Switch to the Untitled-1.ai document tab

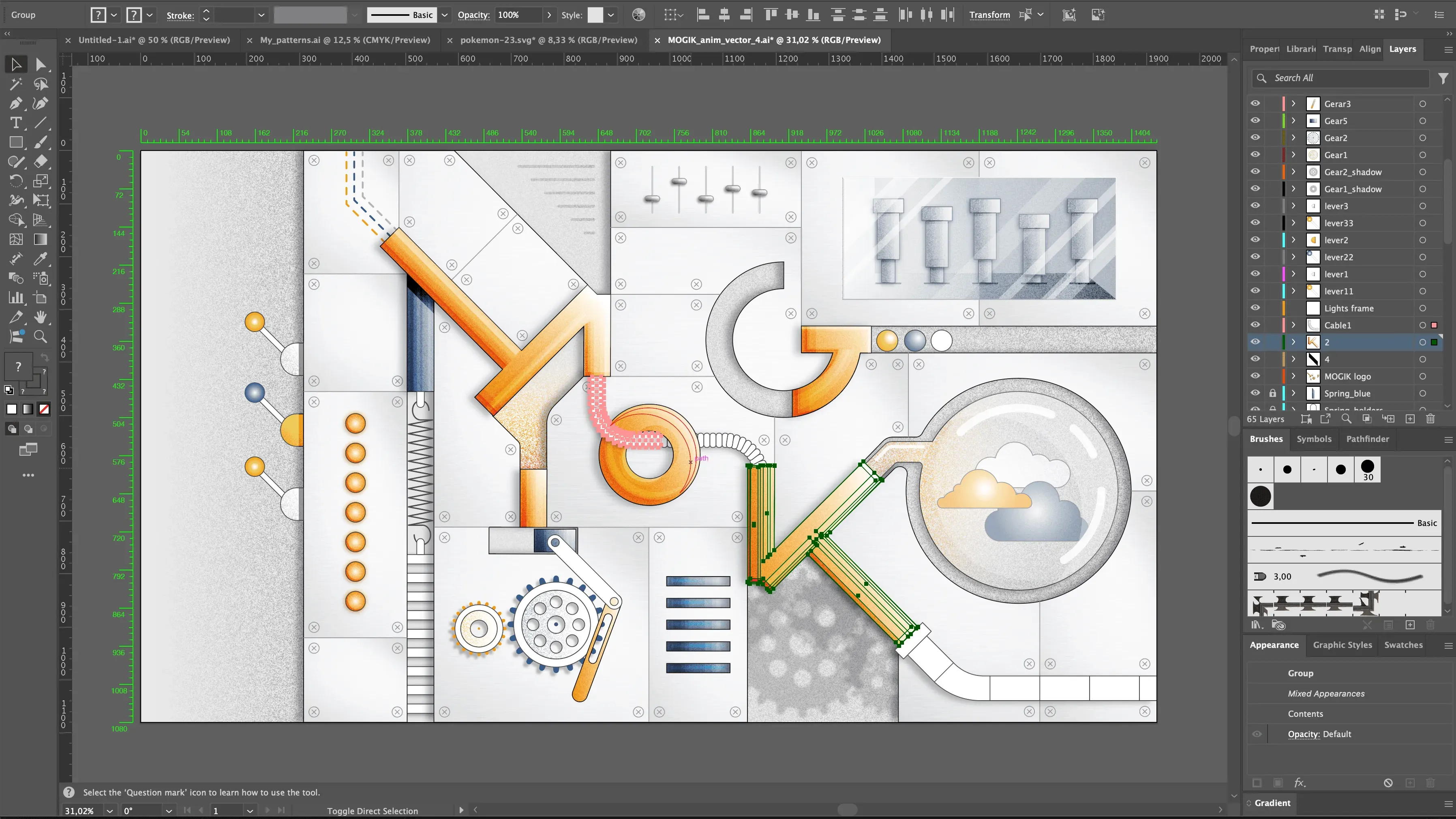154,40
